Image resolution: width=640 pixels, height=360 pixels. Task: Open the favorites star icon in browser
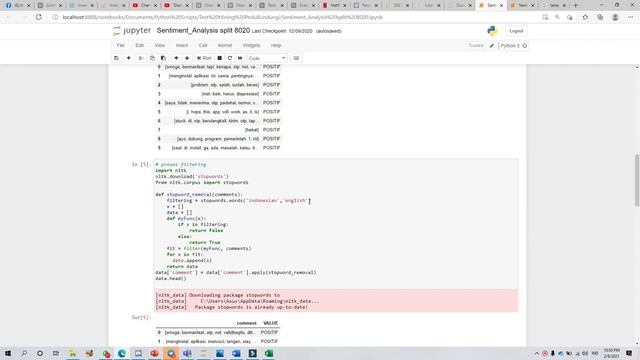pos(585,17)
